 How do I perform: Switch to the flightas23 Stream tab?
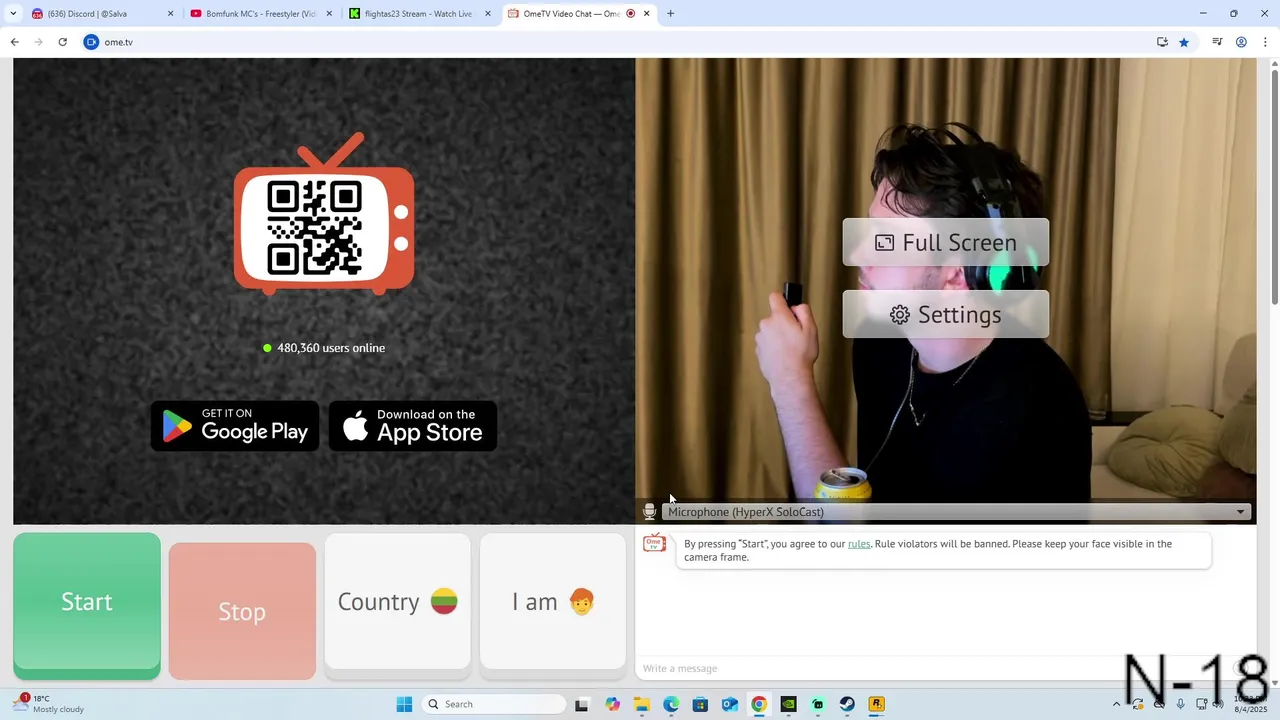(418, 14)
